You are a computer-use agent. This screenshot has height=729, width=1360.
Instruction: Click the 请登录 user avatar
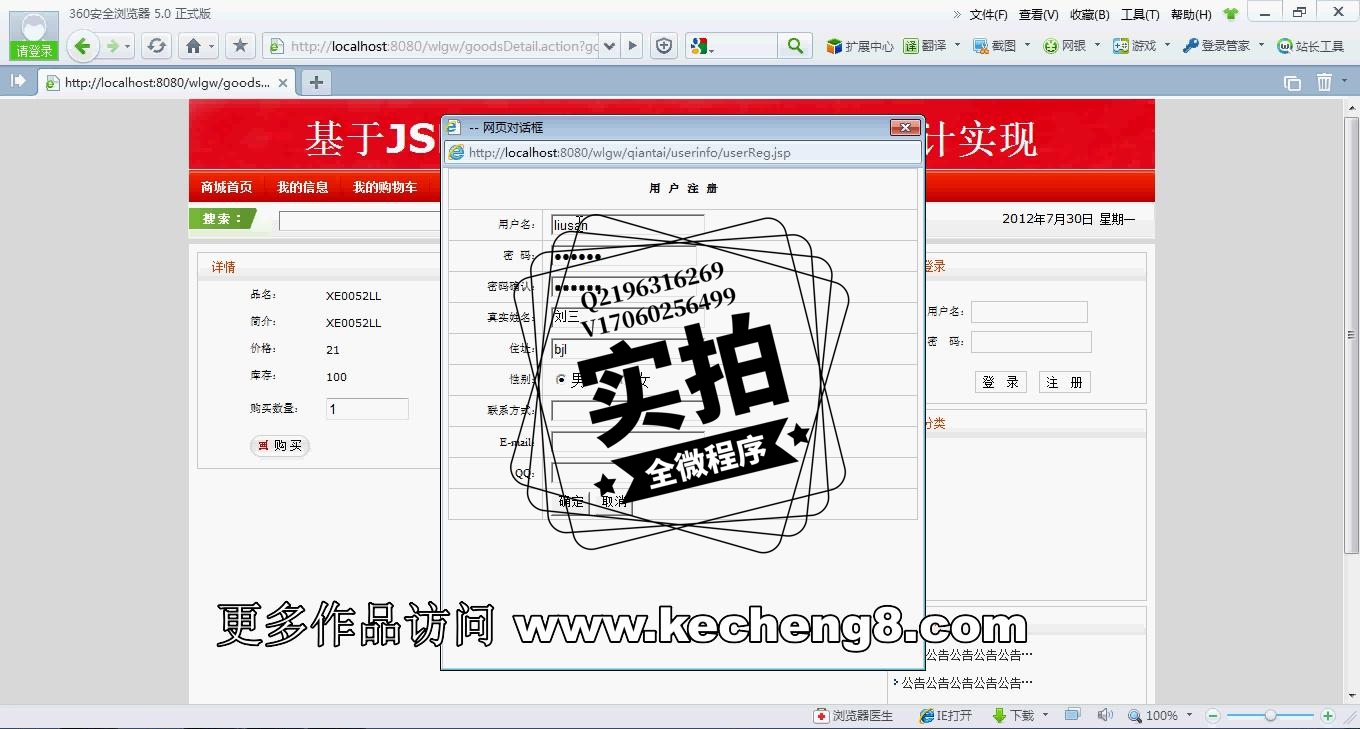pos(34,35)
